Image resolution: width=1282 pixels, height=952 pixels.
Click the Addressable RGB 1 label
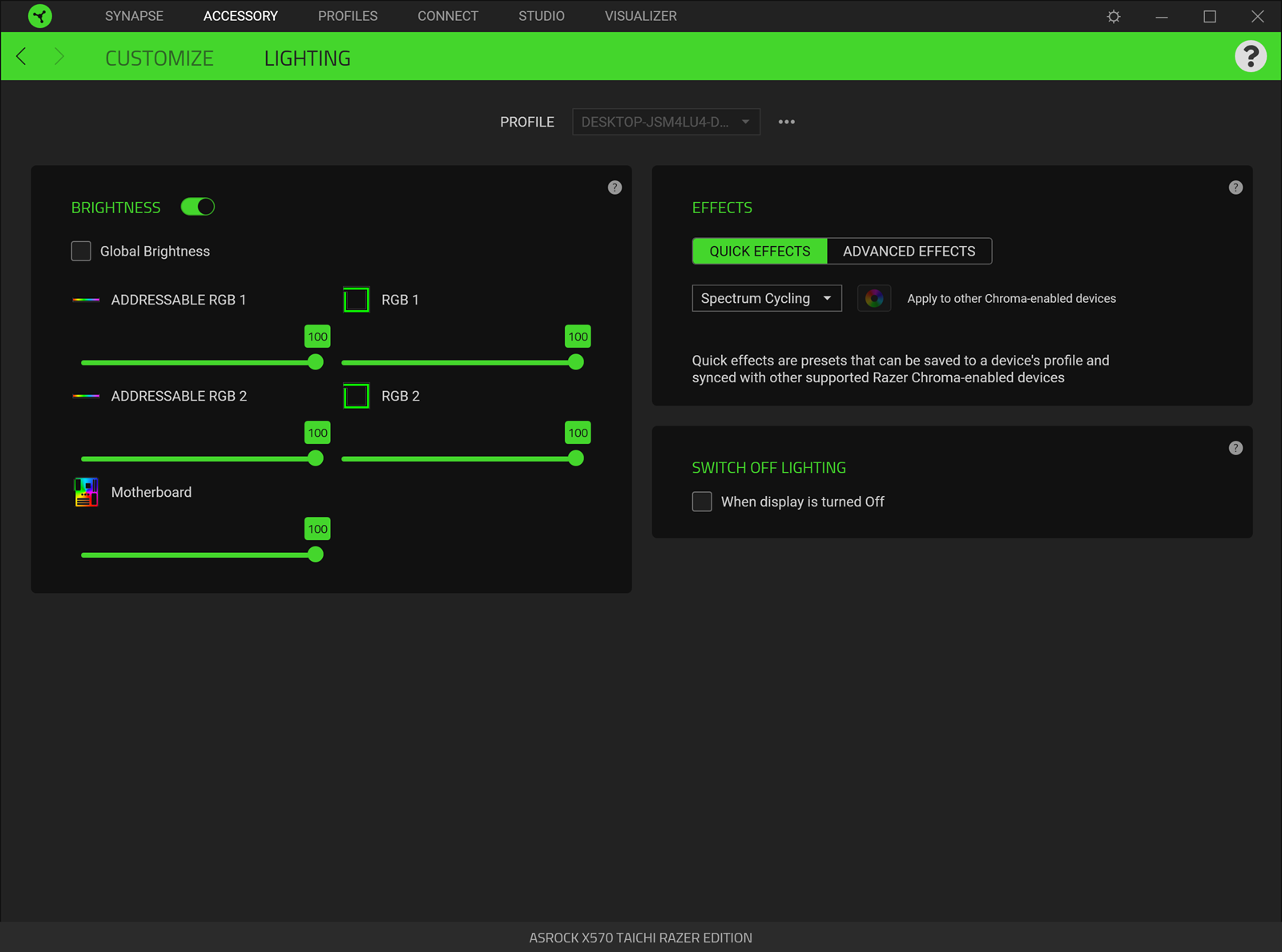(179, 300)
